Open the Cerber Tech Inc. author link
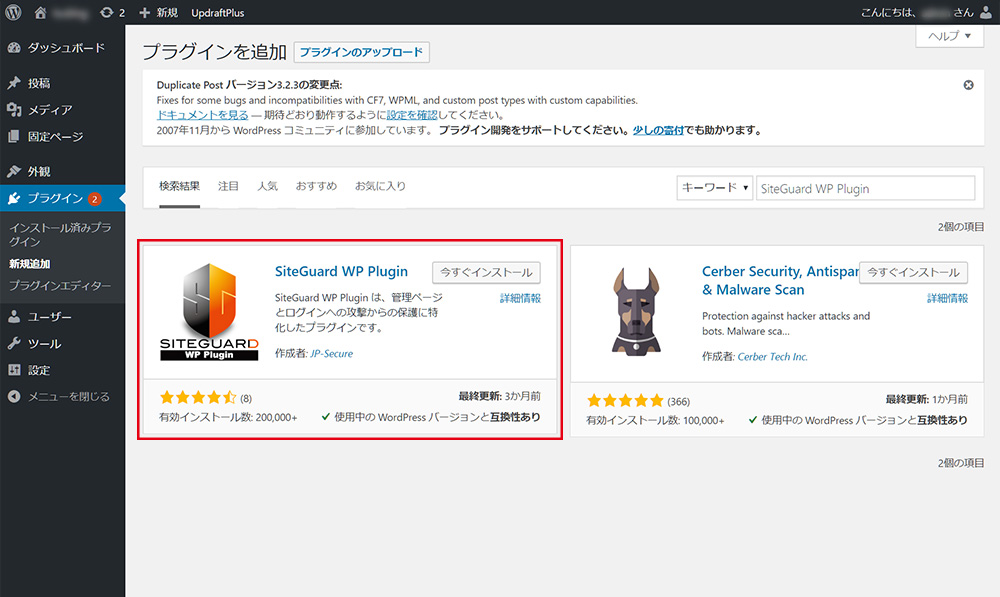 772,357
